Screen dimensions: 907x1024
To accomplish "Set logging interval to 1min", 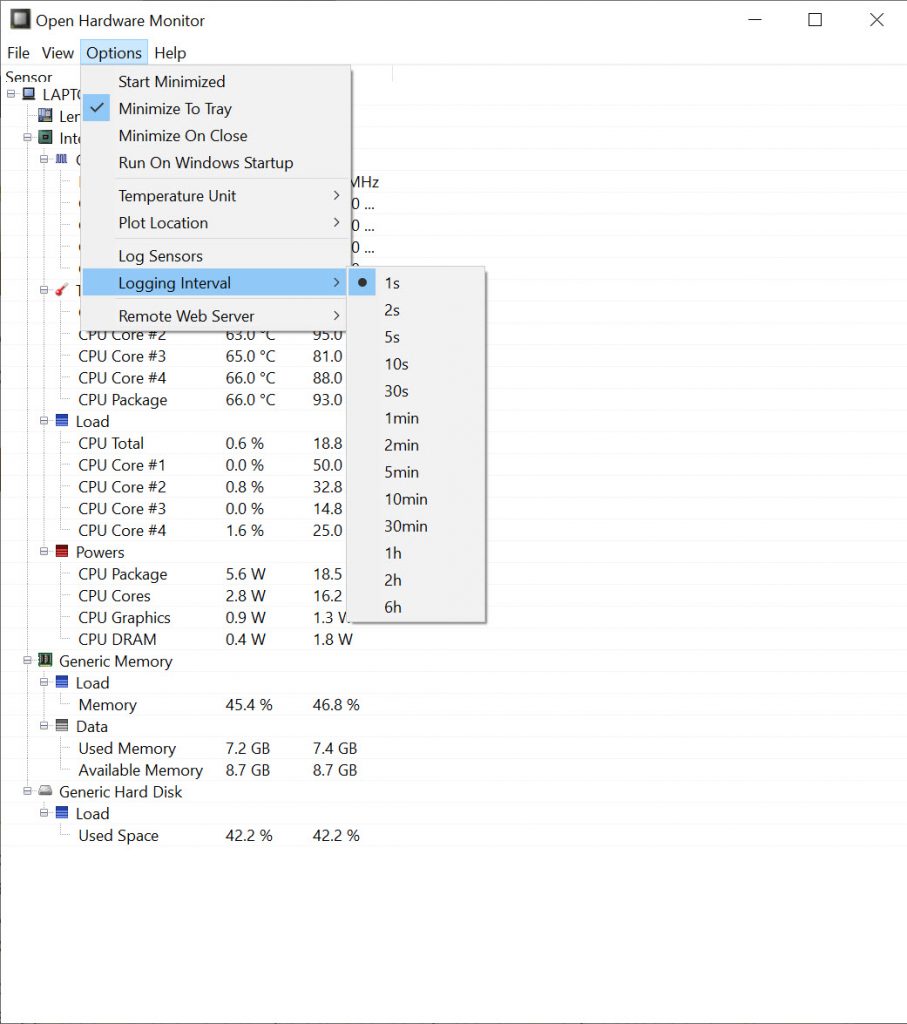I will pyautogui.click(x=417, y=418).
